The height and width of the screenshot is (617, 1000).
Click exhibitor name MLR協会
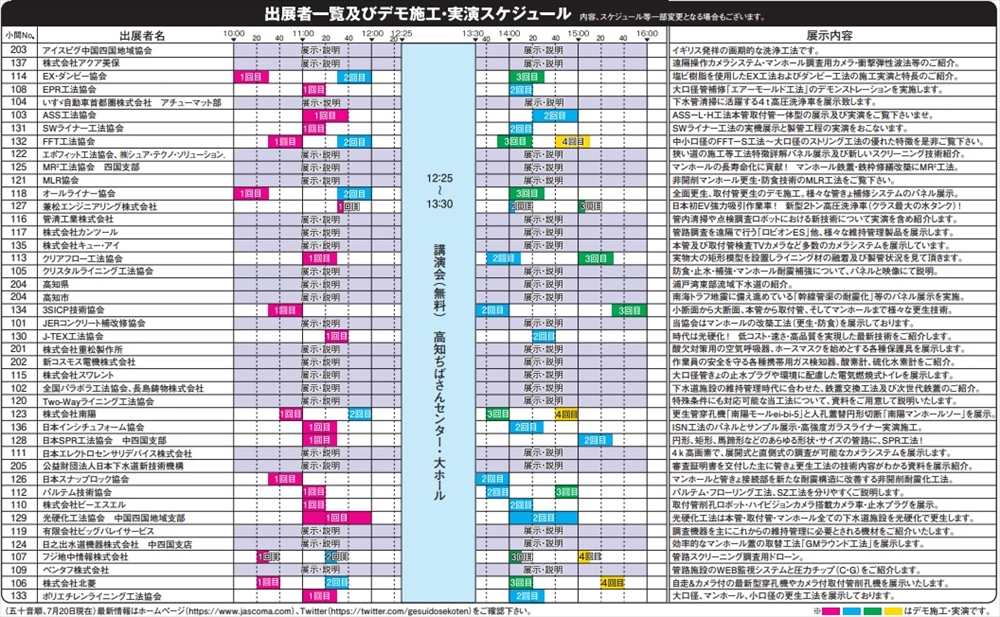tap(61, 181)
